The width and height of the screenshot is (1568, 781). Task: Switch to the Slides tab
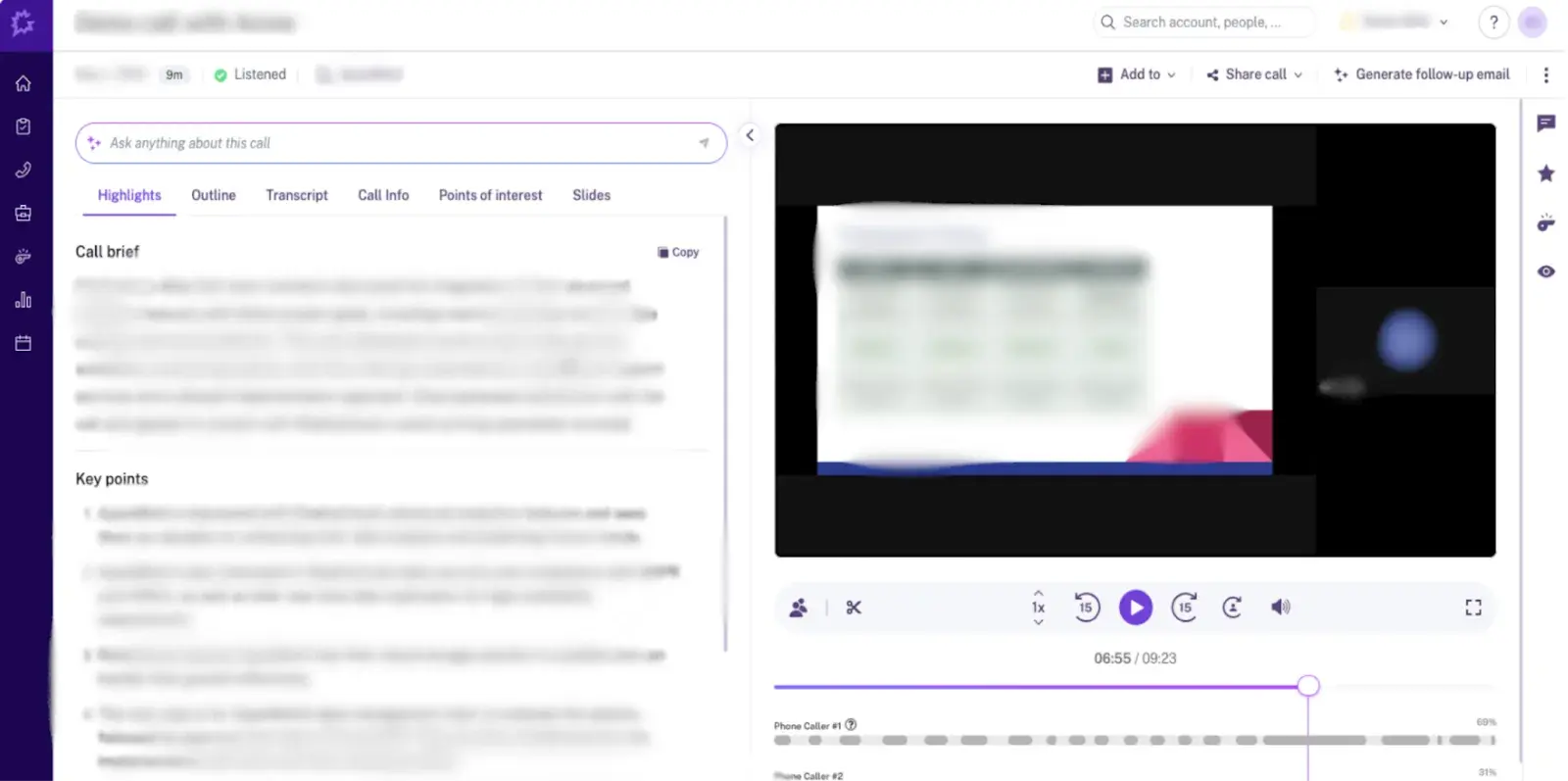pyautogui.click(x=592, y=195)
